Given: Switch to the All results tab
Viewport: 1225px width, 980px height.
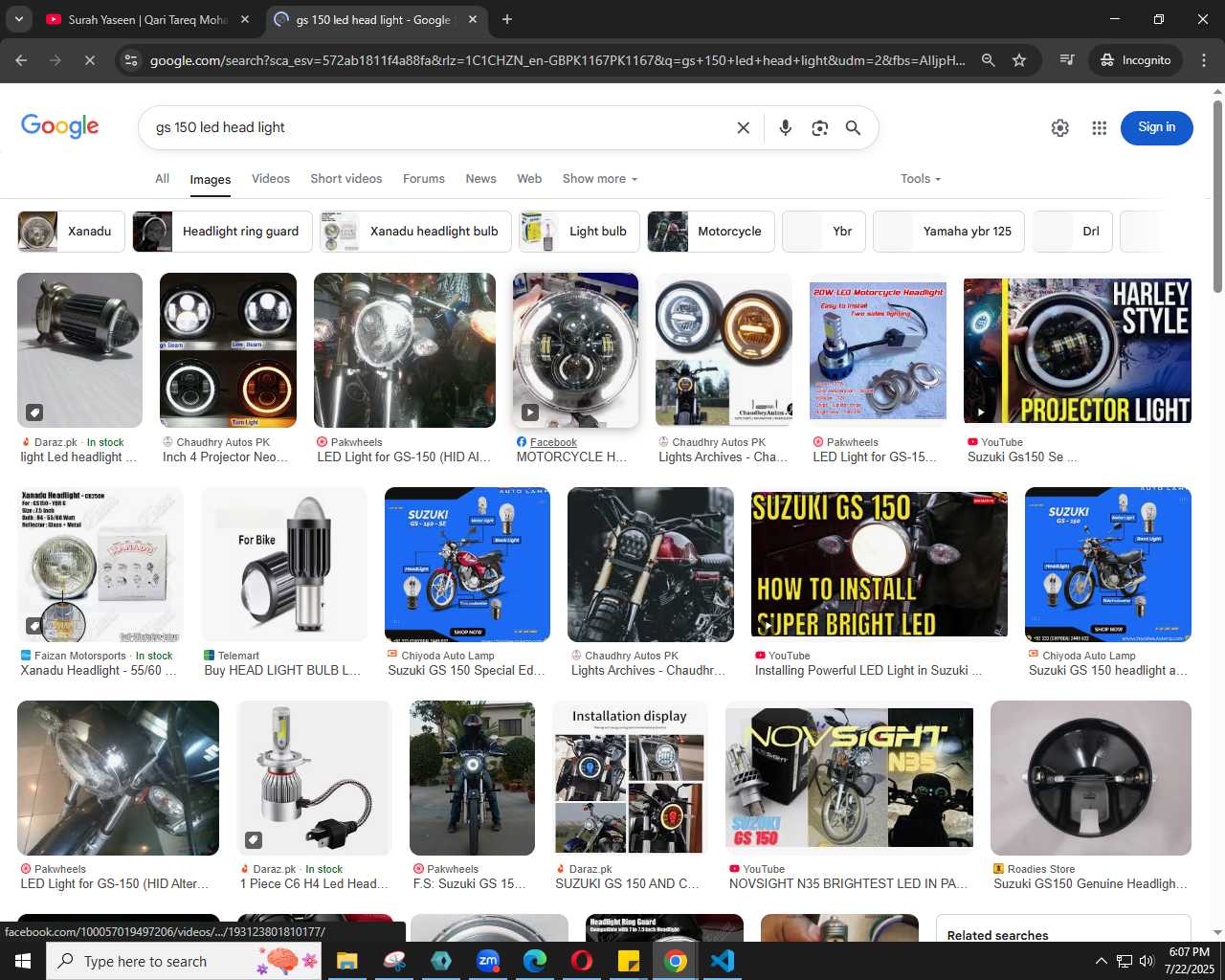Looking at the screenshot, I should point(162,179).
